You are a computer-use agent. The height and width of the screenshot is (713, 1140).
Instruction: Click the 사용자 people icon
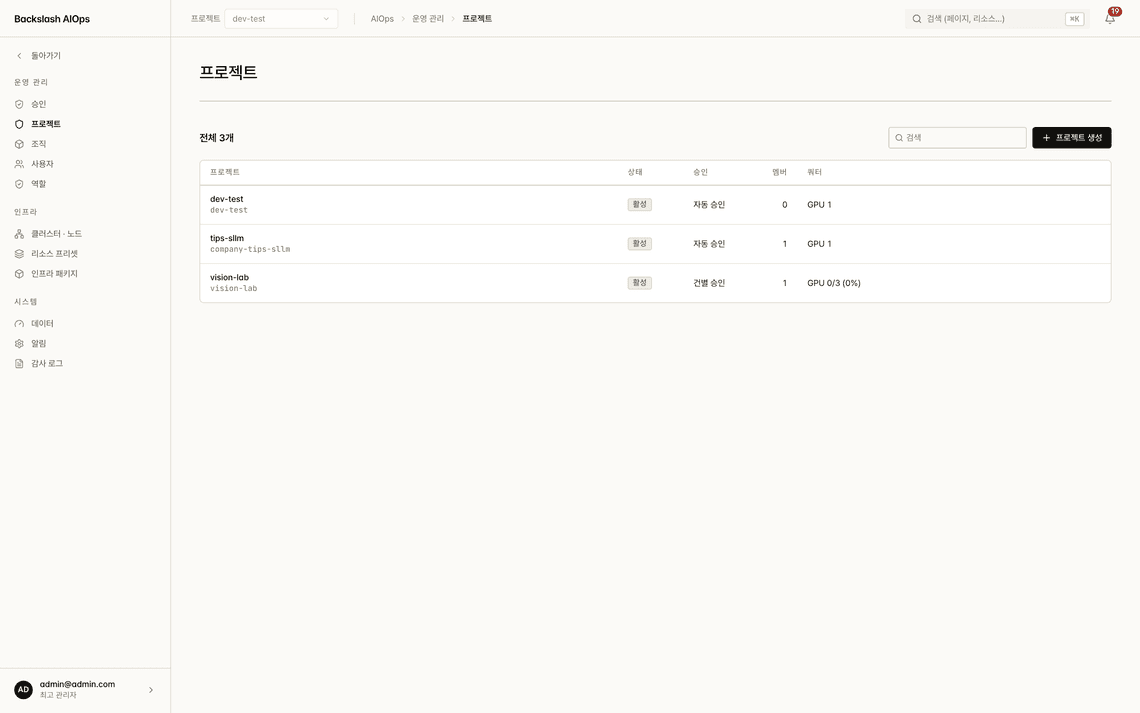(x=19, y=164)
